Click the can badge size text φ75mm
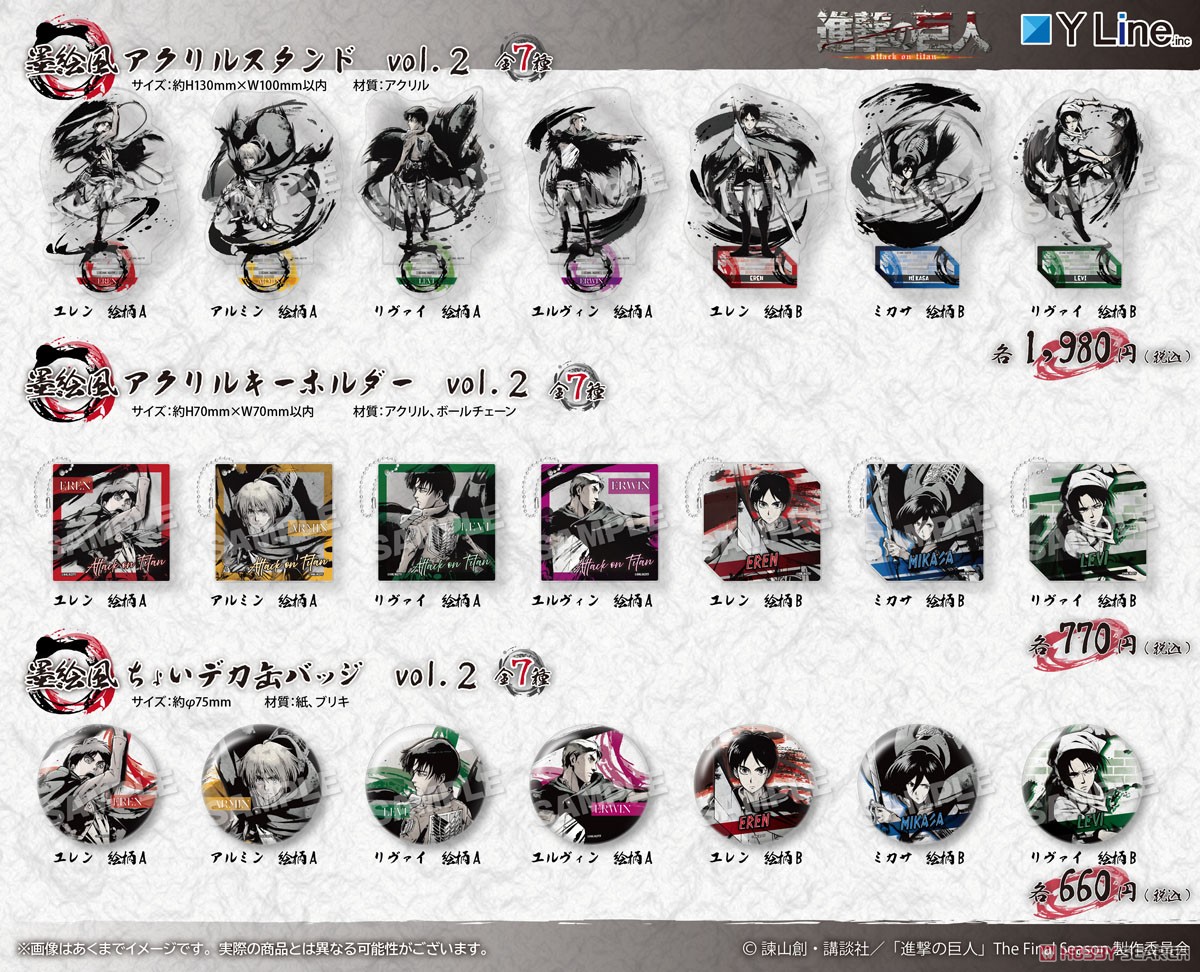Image resolution: width=1200 pixels, height=972 pixels. pyautogui.click(x=180, y=702)
